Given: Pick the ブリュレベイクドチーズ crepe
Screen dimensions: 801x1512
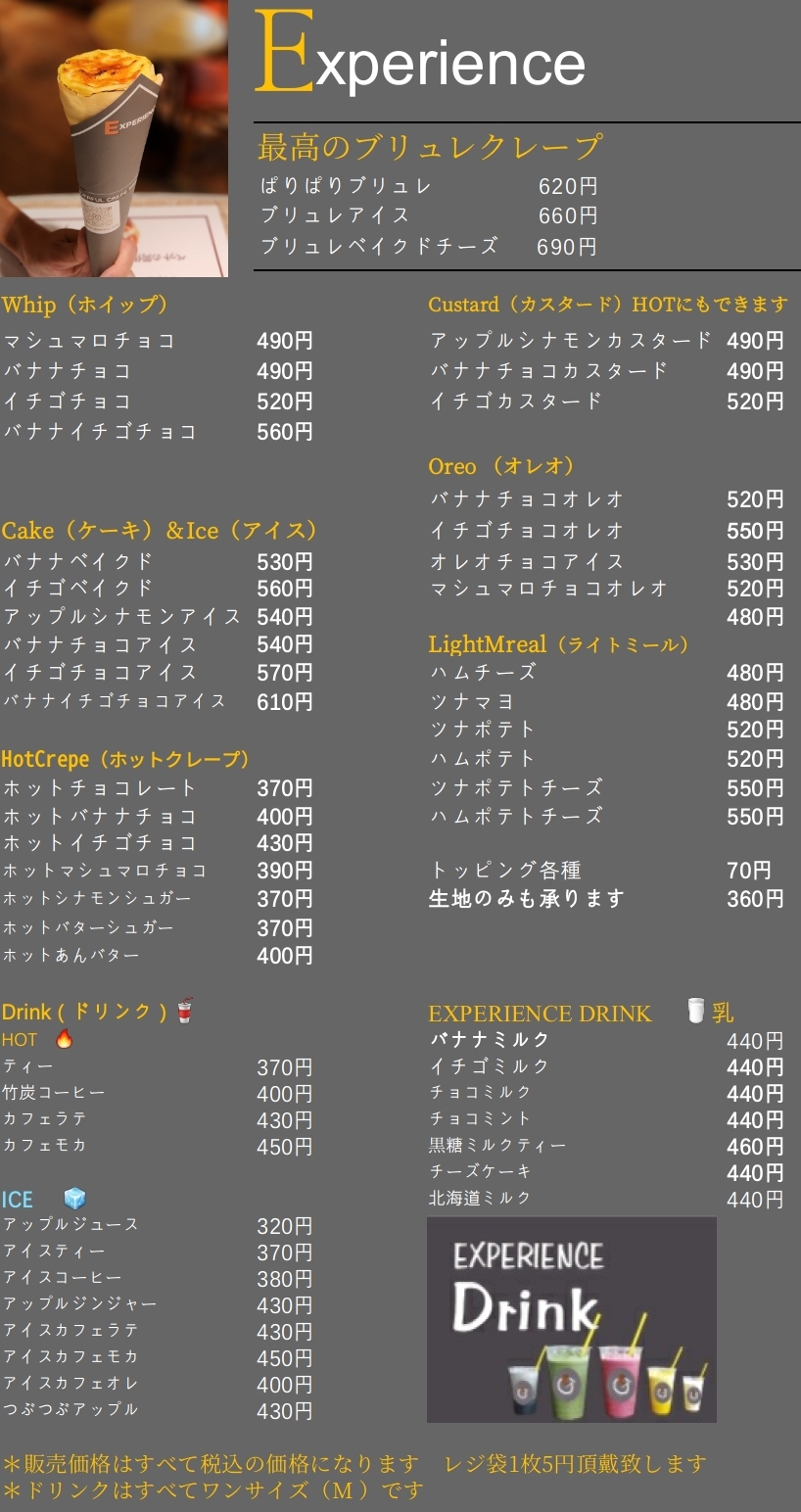Looking at the screenshot, I should [379, 246].
